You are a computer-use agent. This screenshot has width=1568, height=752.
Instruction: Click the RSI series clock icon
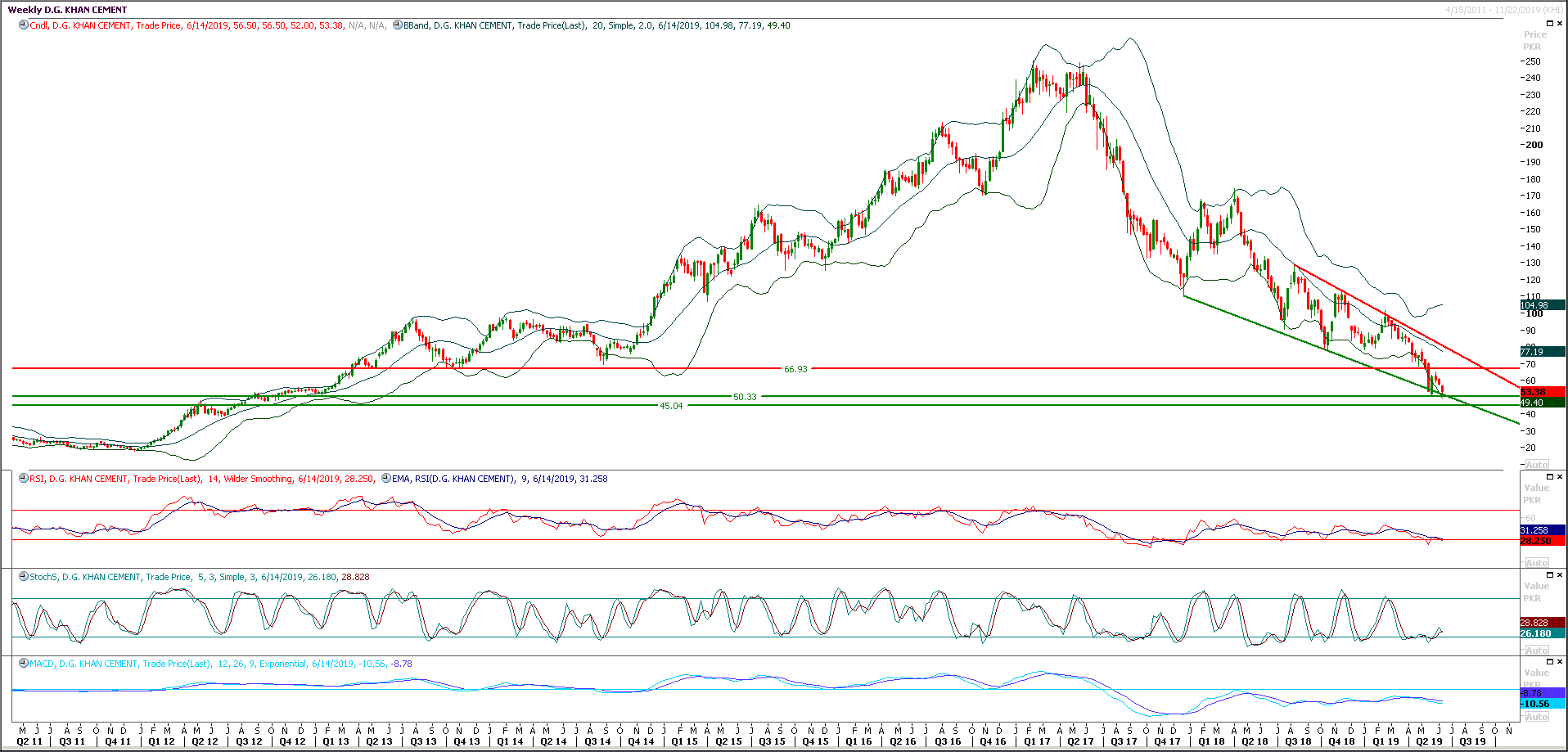point(24,479)
